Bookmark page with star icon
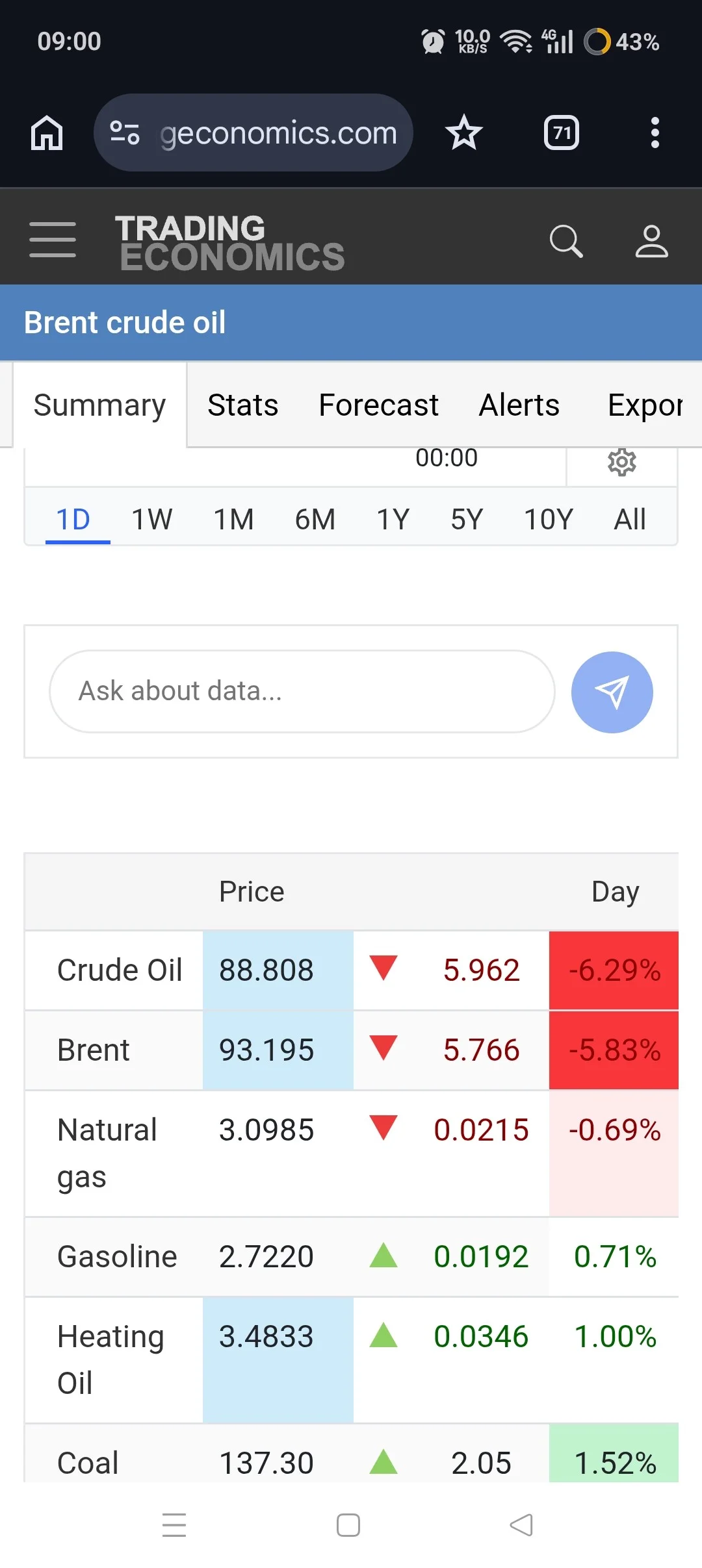This screenshot has width=702, height=1568. coord(464,133)
